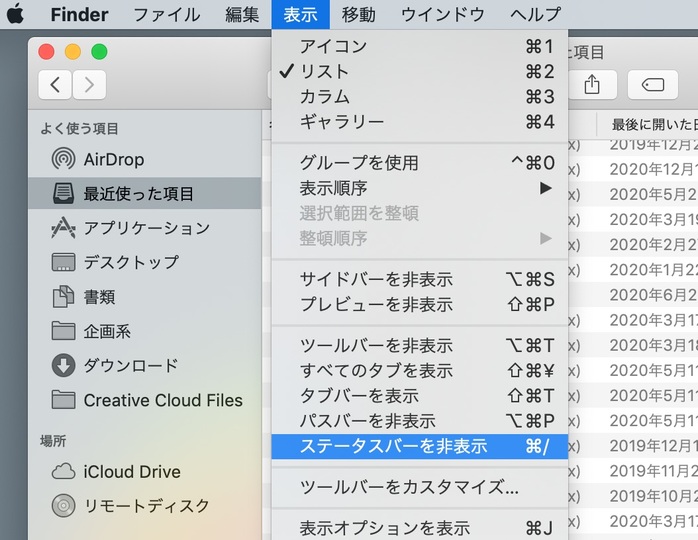Open リモートディスク in the sidebar
The image size is (698, 540).
point(145,506)
